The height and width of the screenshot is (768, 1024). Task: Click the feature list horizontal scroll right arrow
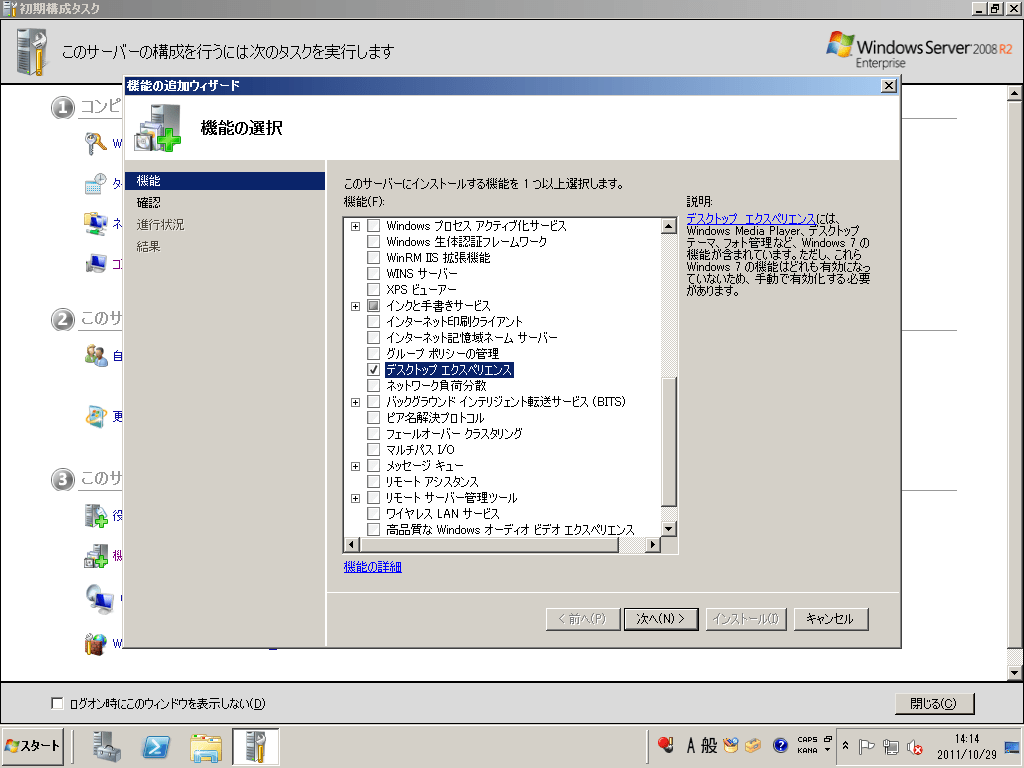tap(652, 545)
